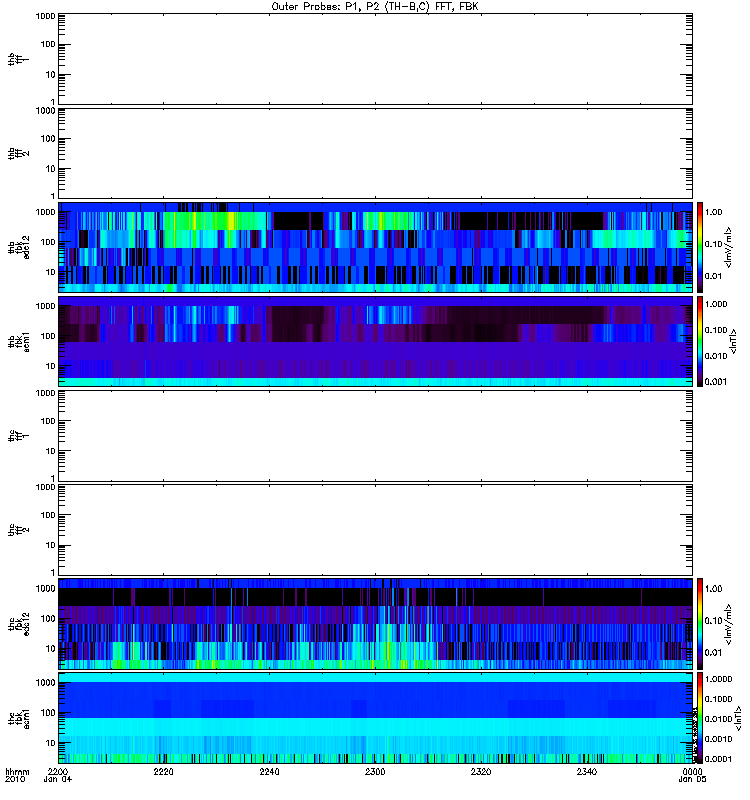
Task: Click the thb fbk edc12 color bar
Action: (x=700, y=247)
